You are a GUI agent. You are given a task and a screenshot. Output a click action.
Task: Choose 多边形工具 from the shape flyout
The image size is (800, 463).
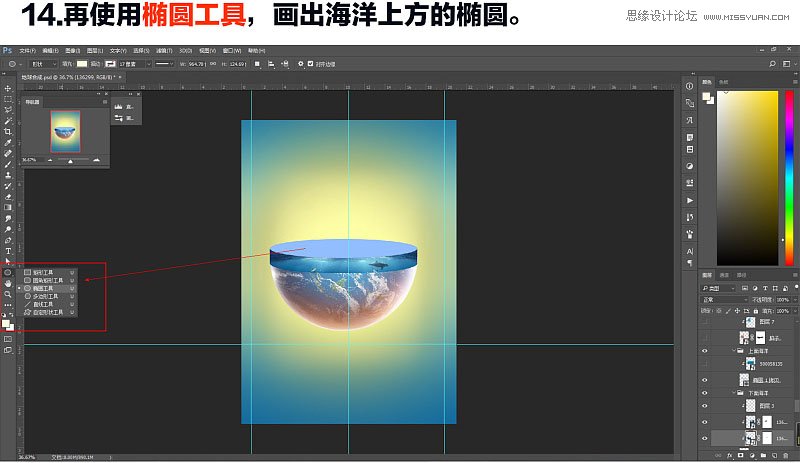pyautogui.click(x=47, y=296)
